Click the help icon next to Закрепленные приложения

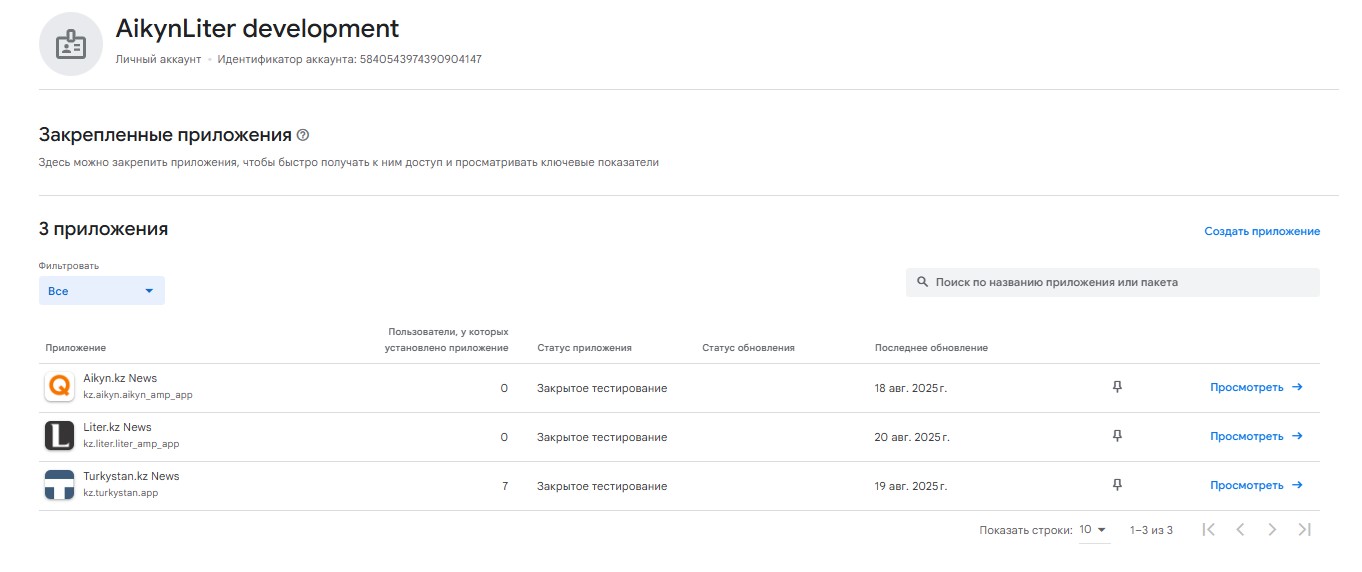pyautogui.click(x=303, y=135)
